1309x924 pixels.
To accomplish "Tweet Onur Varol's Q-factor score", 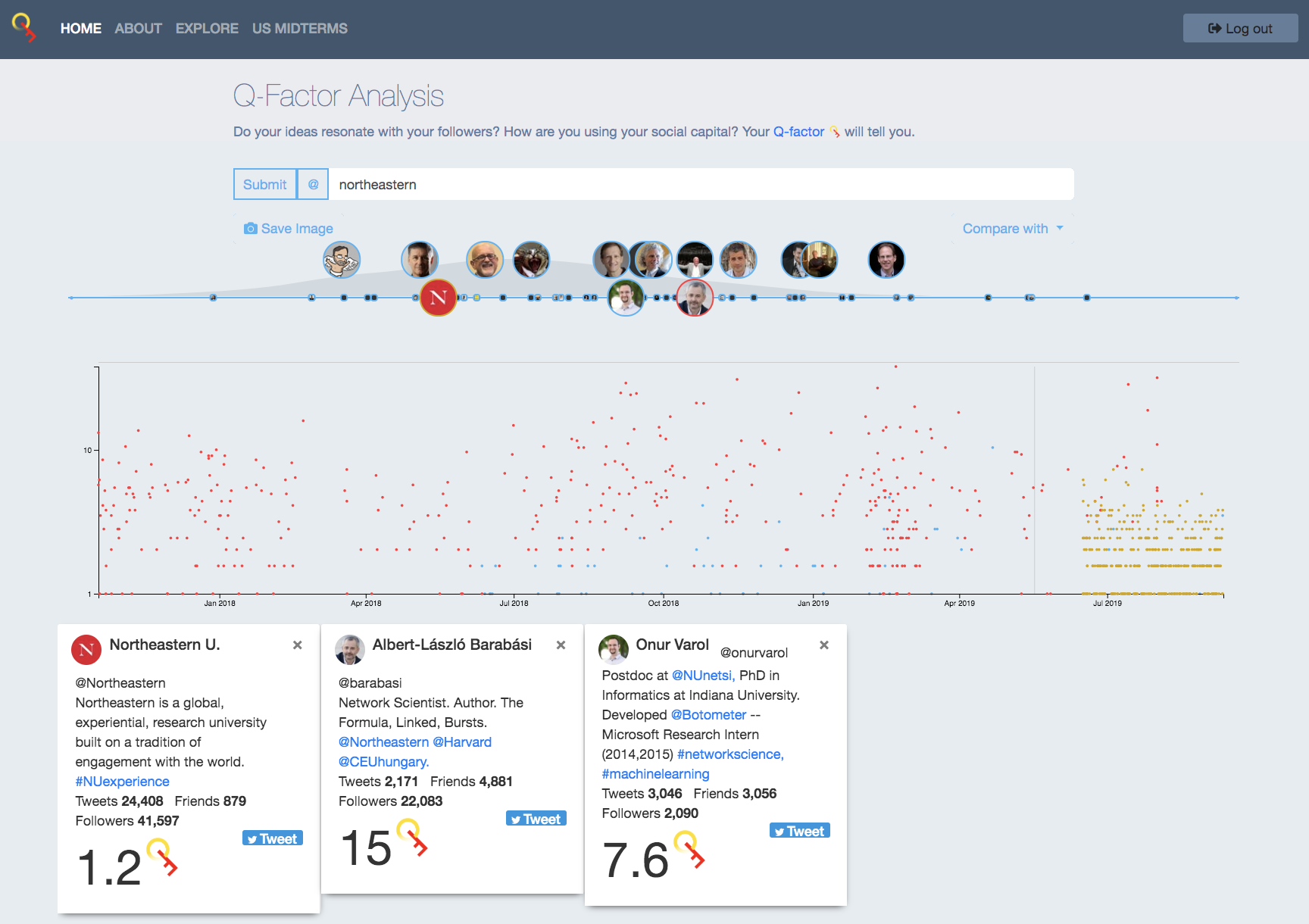I will click(800, 831).
